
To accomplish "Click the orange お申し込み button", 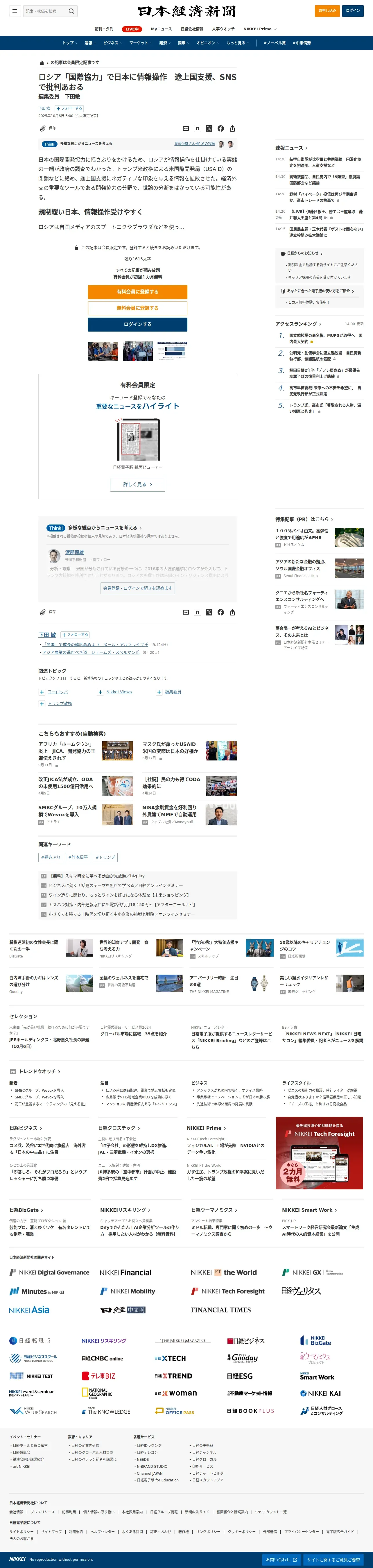I will coord(327,10).
